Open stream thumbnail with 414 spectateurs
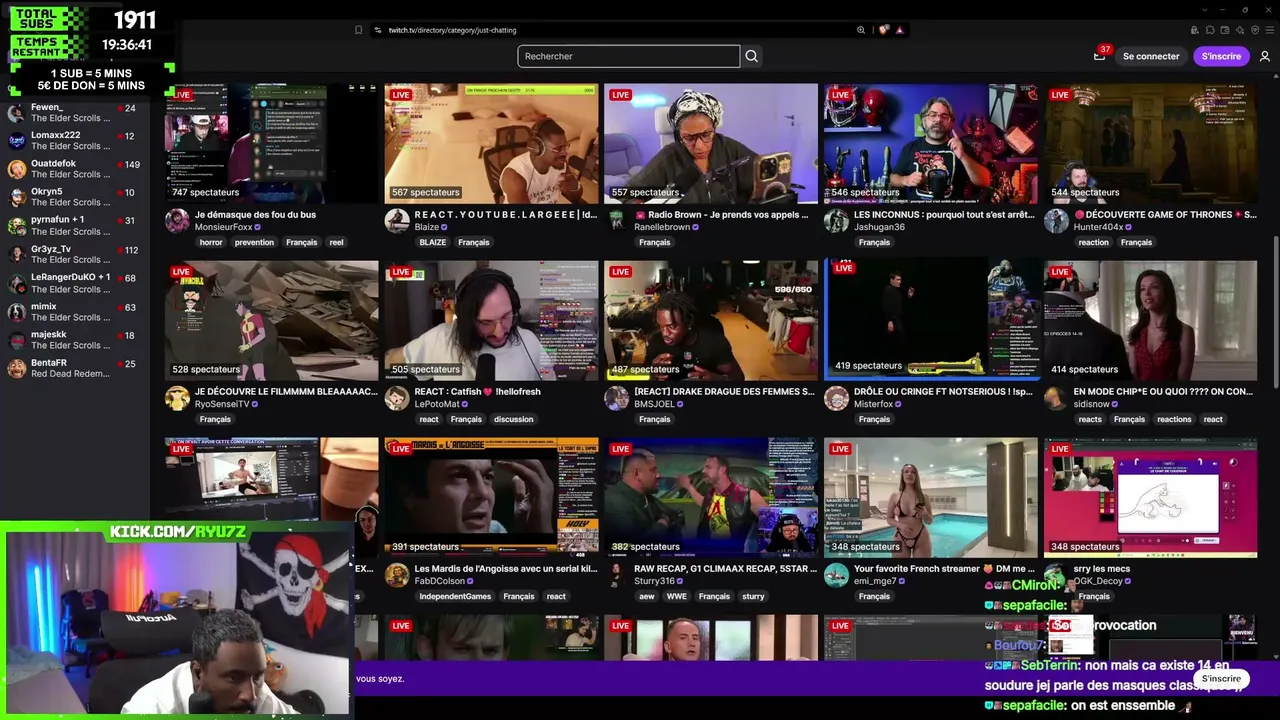The height and width of the screenshot is (720, 1280). [1150, 321]
